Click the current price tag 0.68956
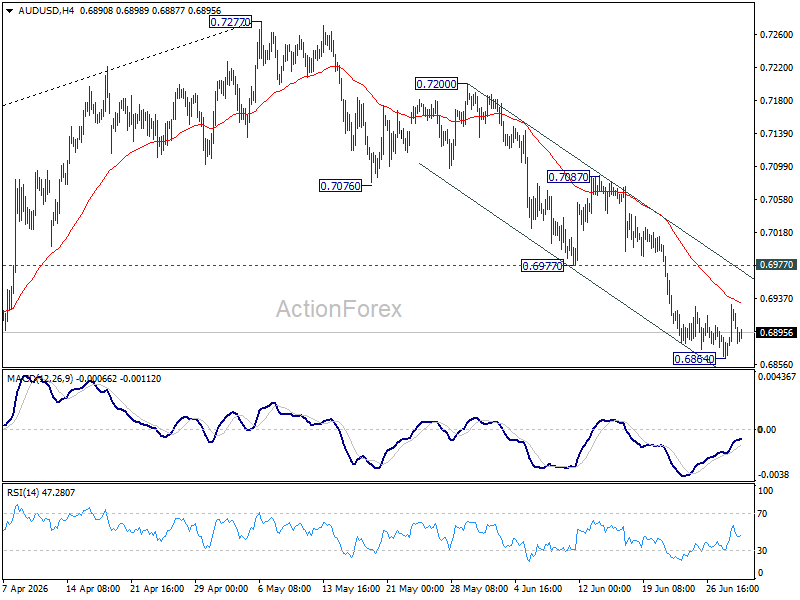800x600 pixels. 776,333
